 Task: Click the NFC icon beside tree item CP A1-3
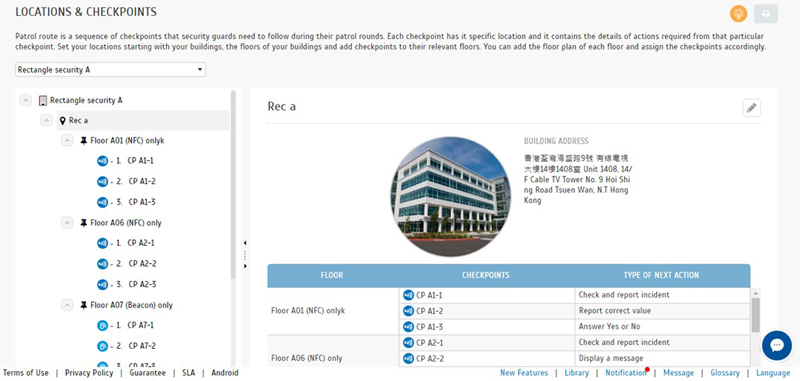(x=103, y=202)
